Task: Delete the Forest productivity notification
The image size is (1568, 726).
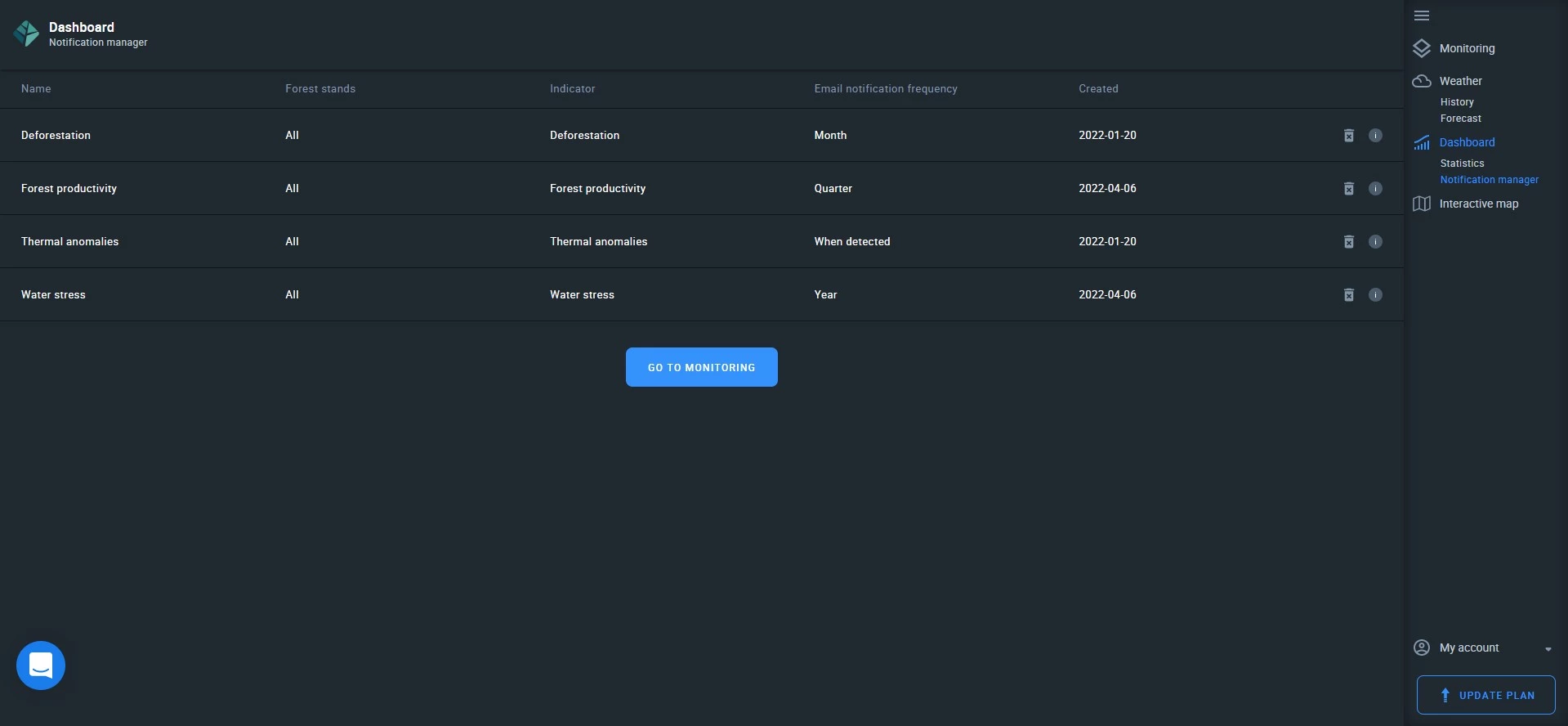Action: (x=1348, y=189)
